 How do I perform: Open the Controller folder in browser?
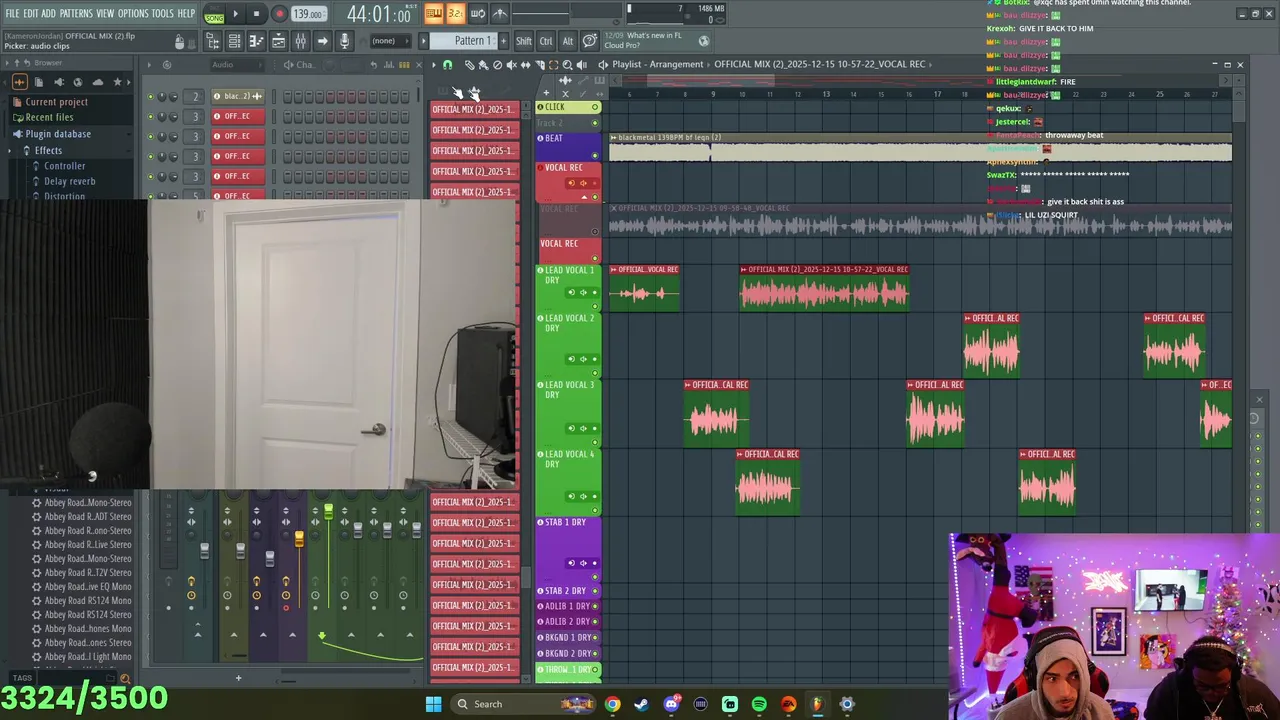(x=64, y=166)
